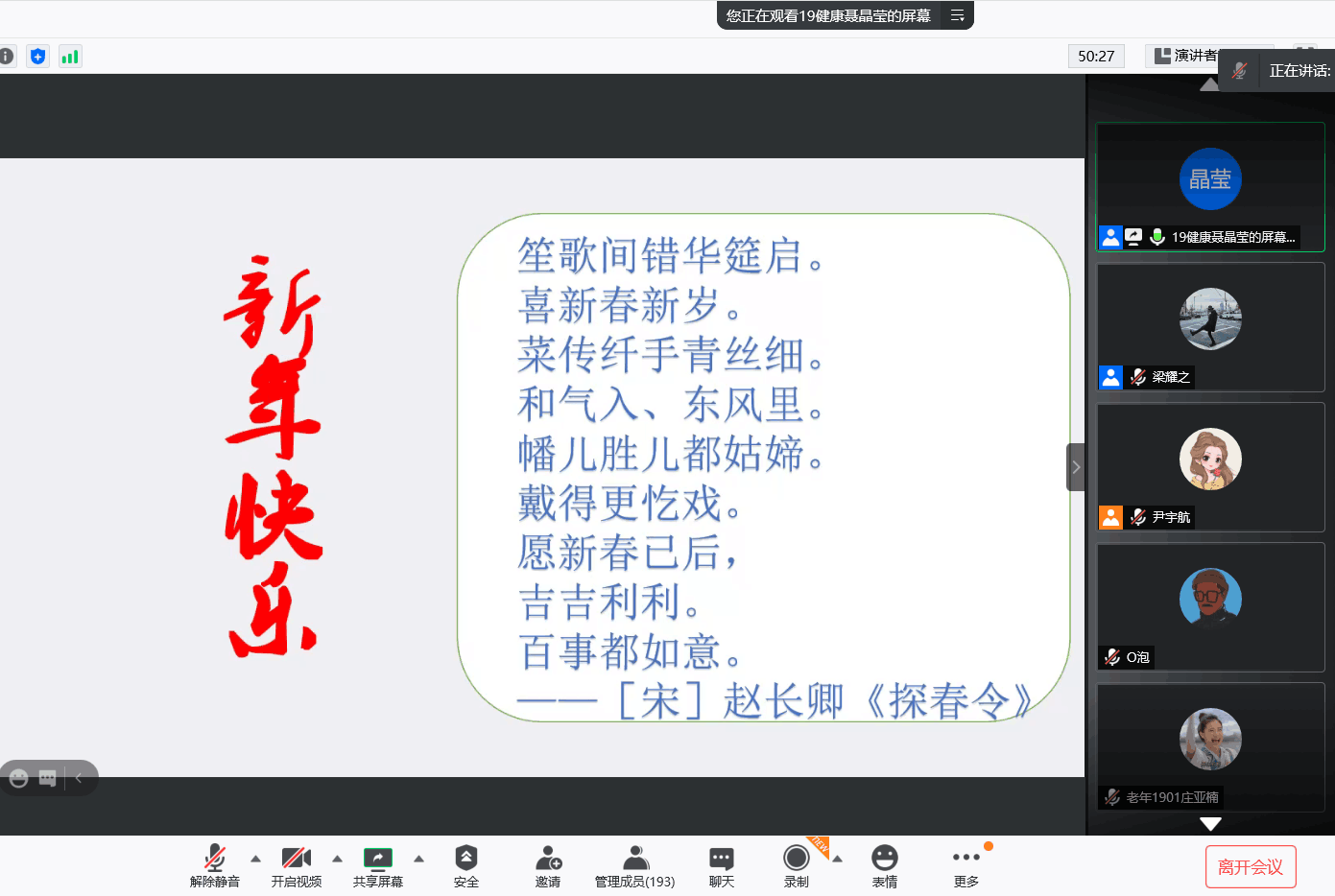
Task: Open the 表情 reactions icon
Action: pyautogui.click(x=884, y=858)
